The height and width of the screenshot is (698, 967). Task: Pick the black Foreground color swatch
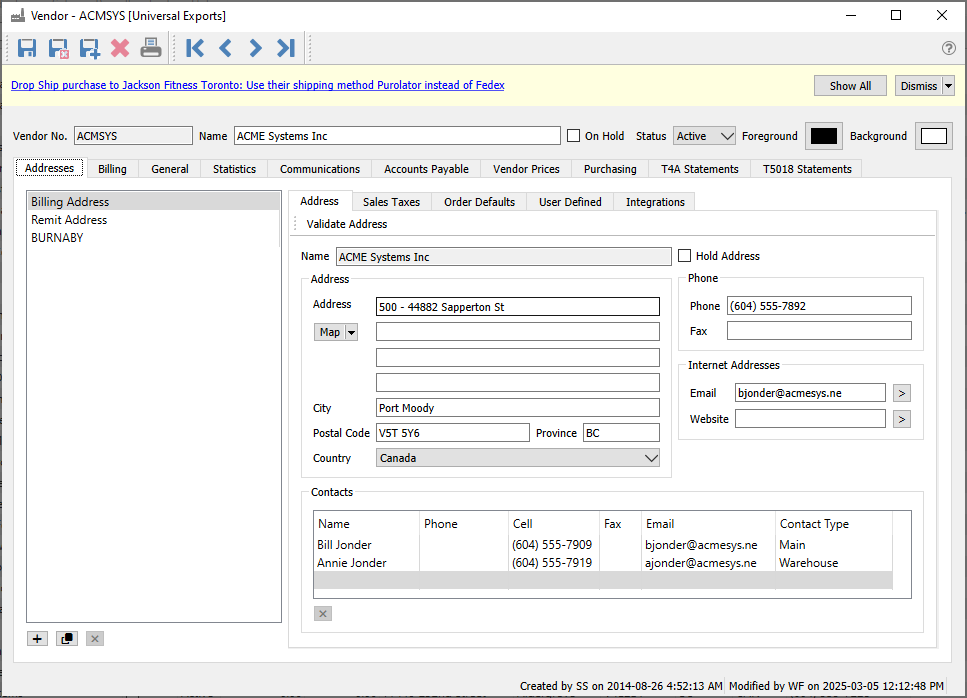pyautogui.click(x=823, y=136)
